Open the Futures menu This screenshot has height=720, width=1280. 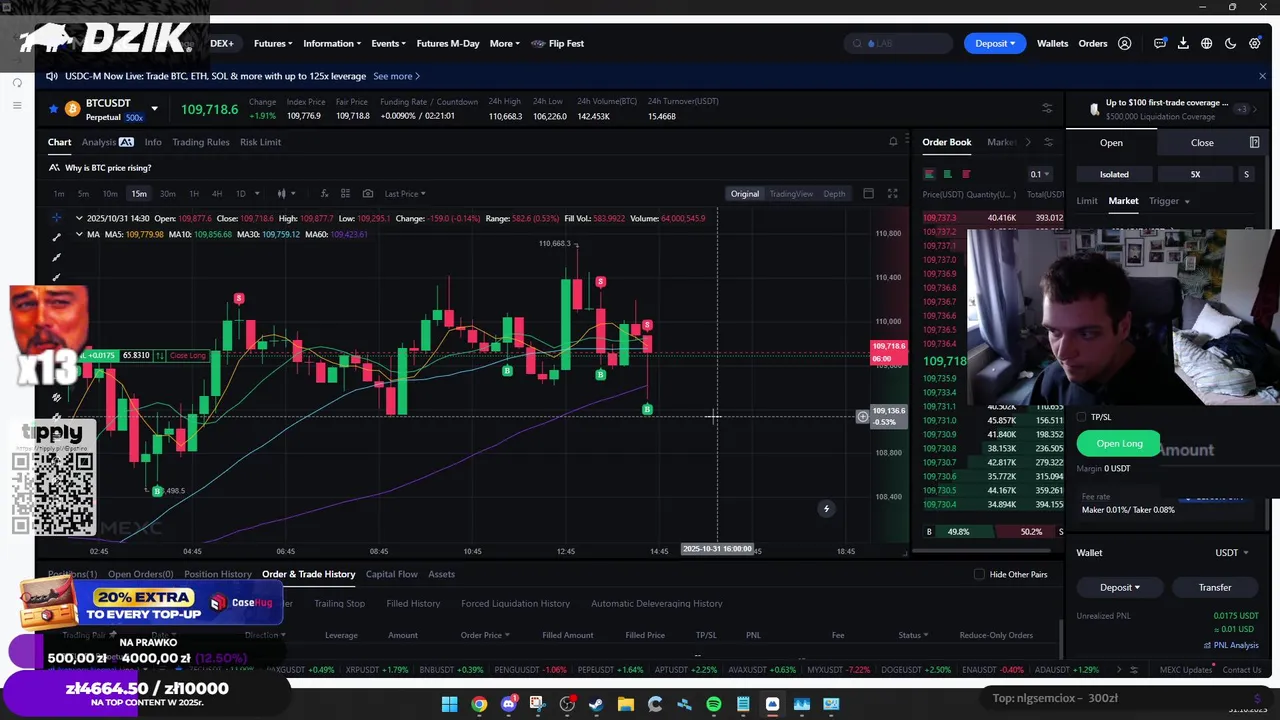point(272,44)
